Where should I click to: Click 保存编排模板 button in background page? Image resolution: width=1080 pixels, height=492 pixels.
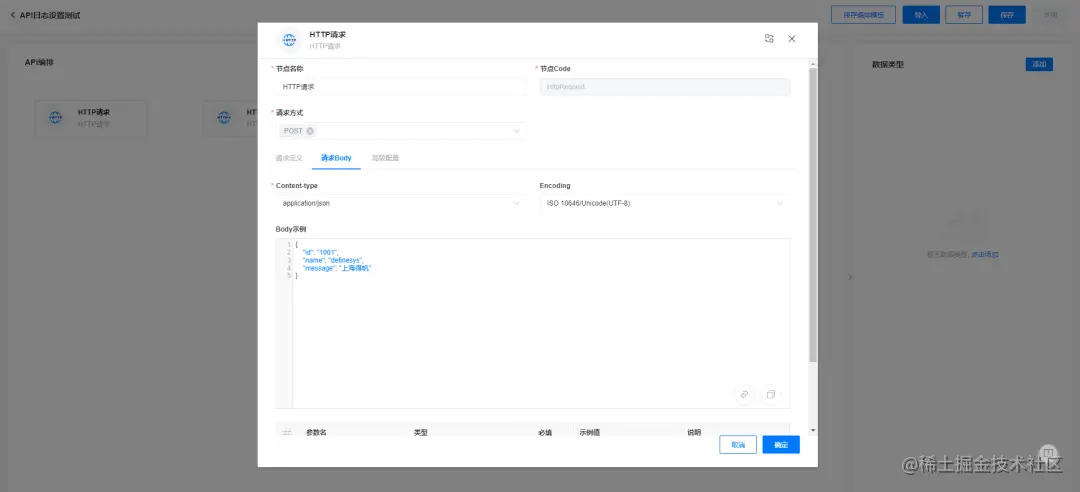coord(863,14)
